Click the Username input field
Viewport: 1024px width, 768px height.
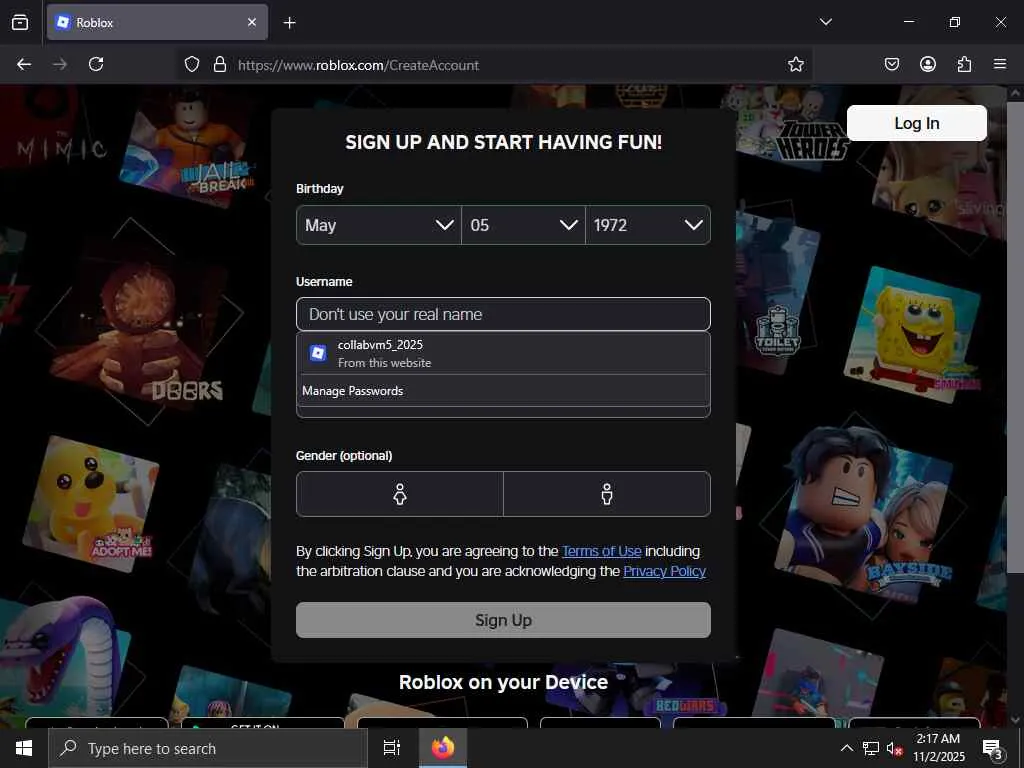(x=503, y=314)
